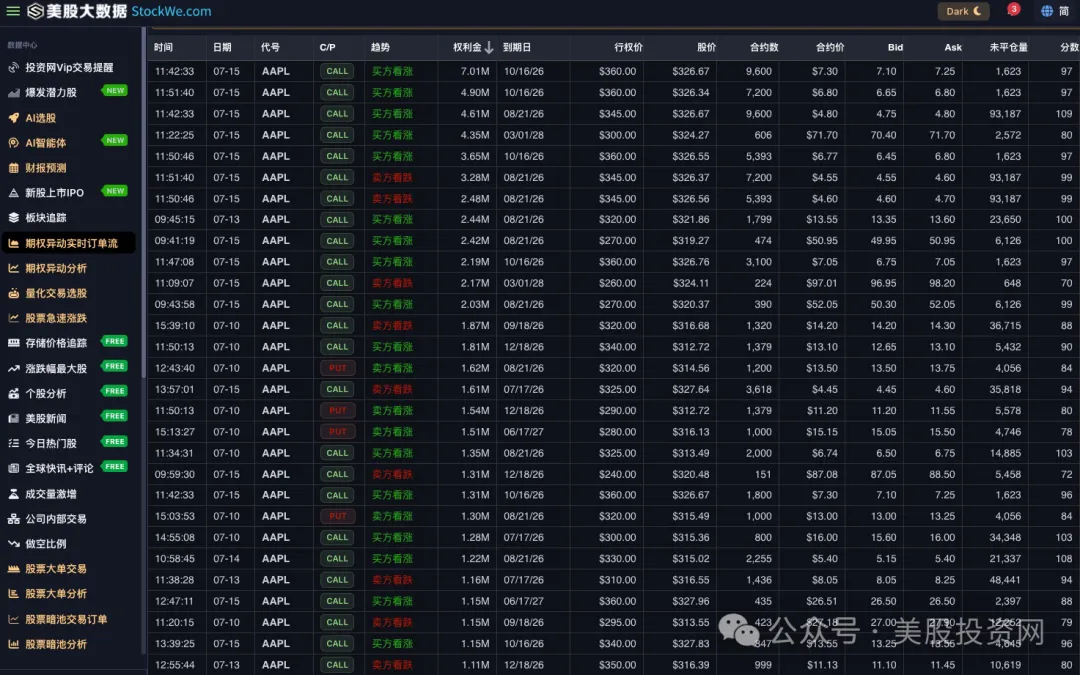
Task: Sort by the 日期 column header
Action: coord(222,48)
